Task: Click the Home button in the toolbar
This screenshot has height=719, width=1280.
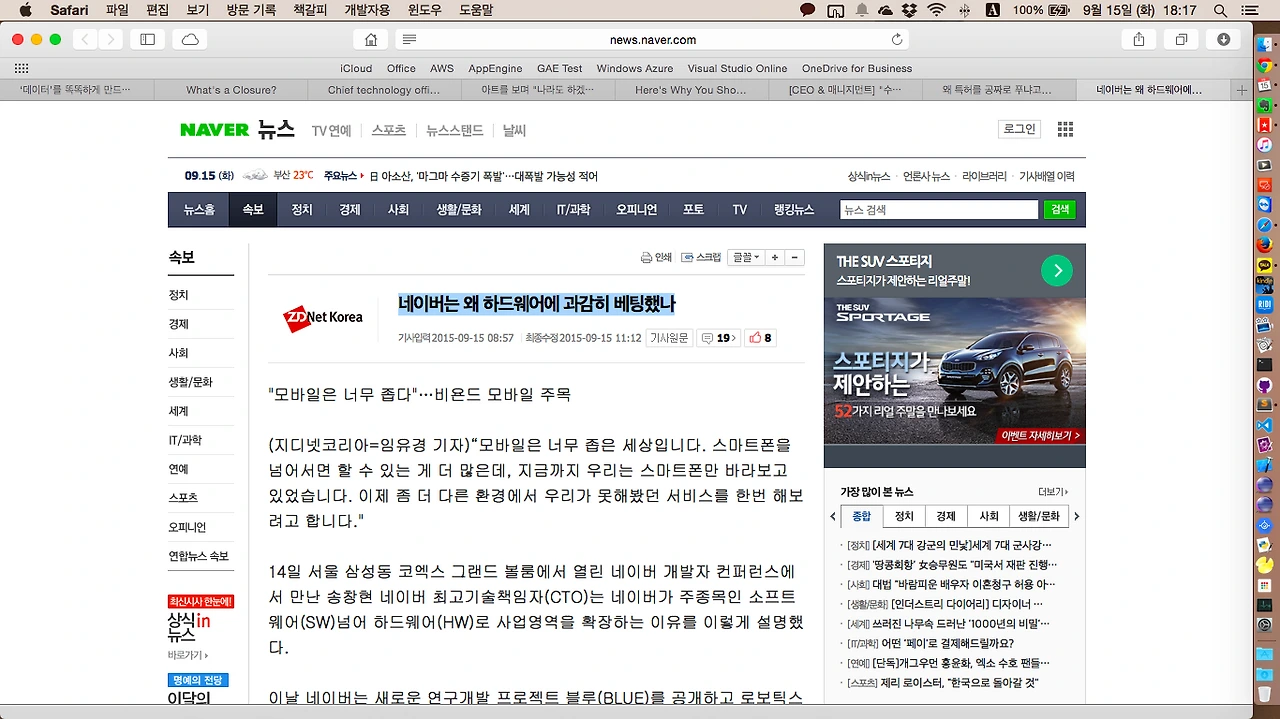Action: click(x=371, y=39)
